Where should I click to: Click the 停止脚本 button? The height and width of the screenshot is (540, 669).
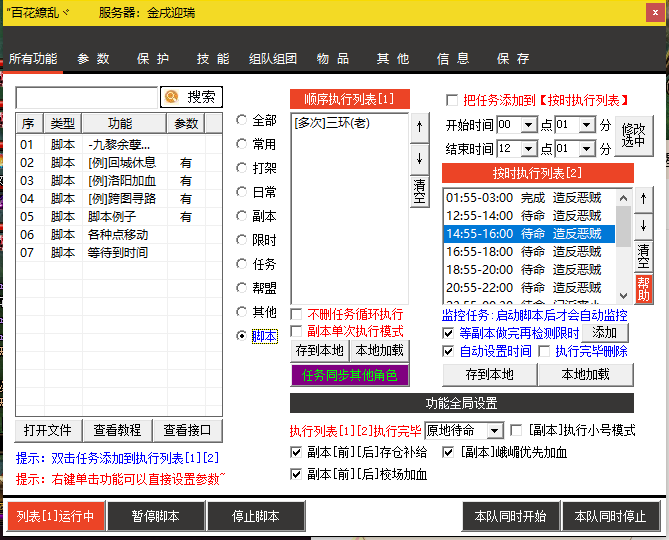pos(256,517)
